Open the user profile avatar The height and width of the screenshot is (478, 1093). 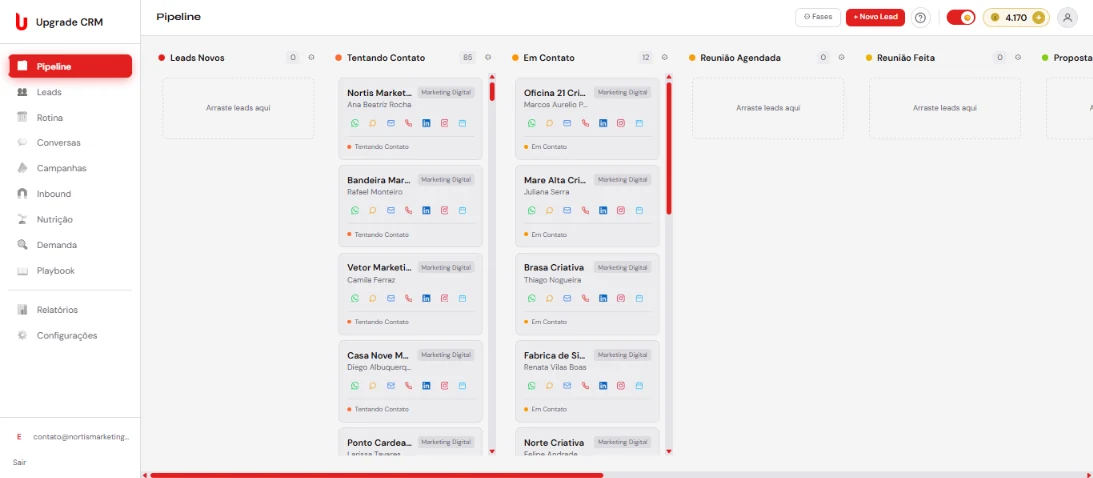point(1067,18)
